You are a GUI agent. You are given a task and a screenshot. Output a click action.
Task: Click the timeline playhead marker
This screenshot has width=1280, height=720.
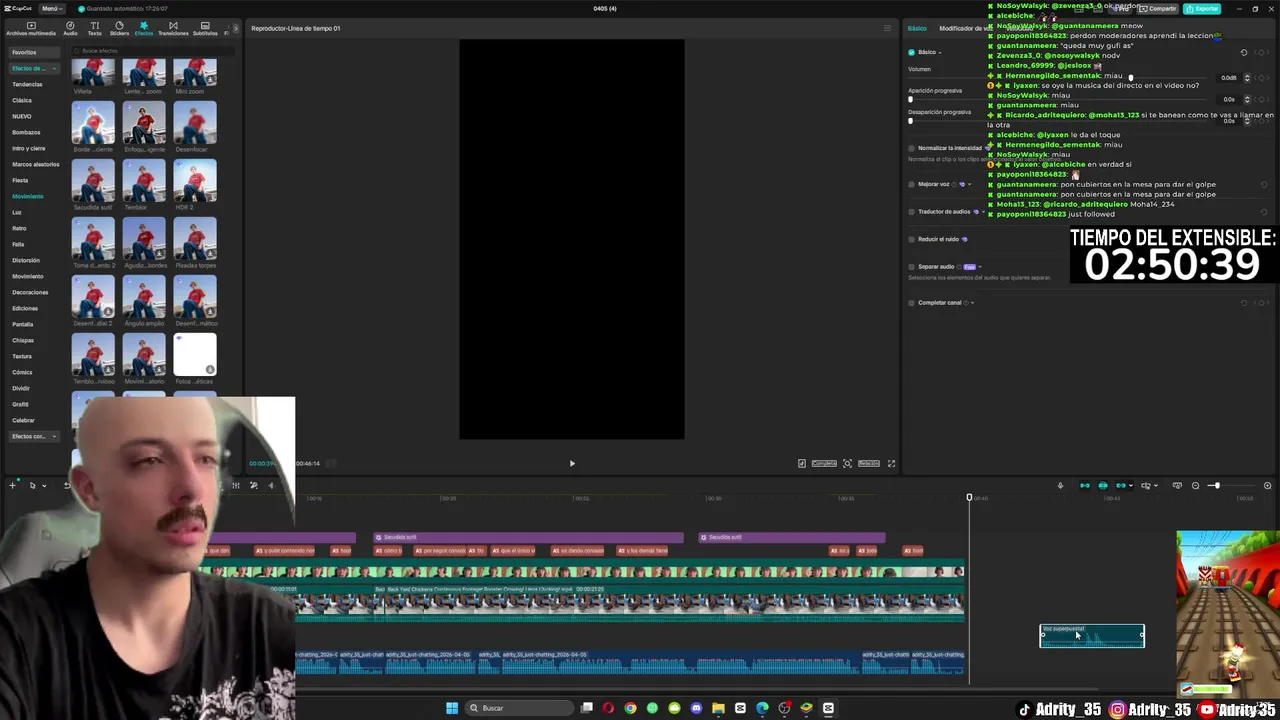[969, 497]
